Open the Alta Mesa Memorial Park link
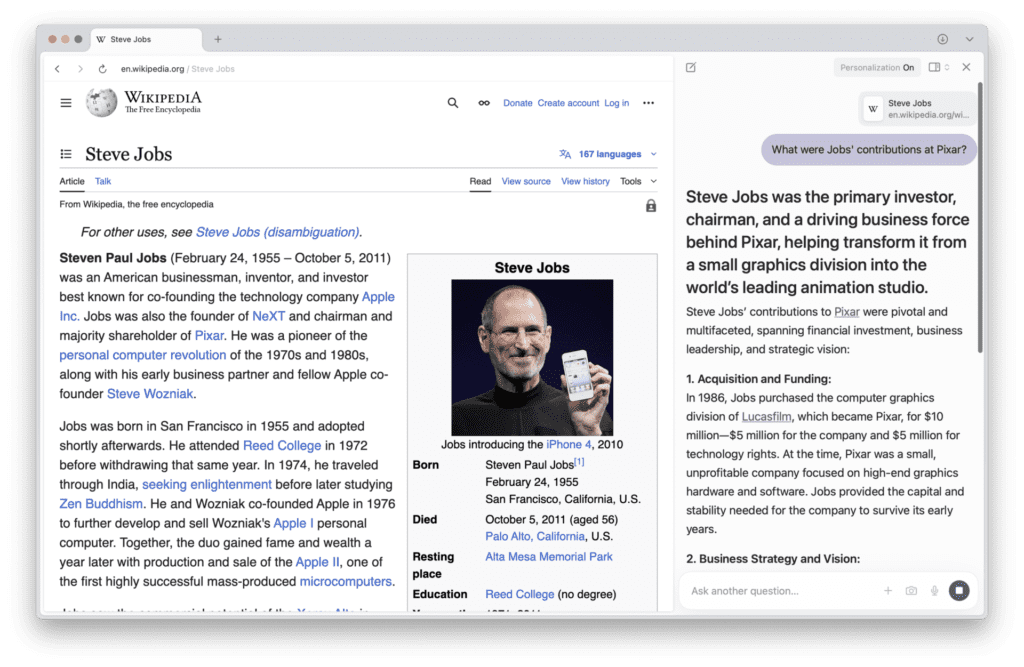 tap(549, 557)
